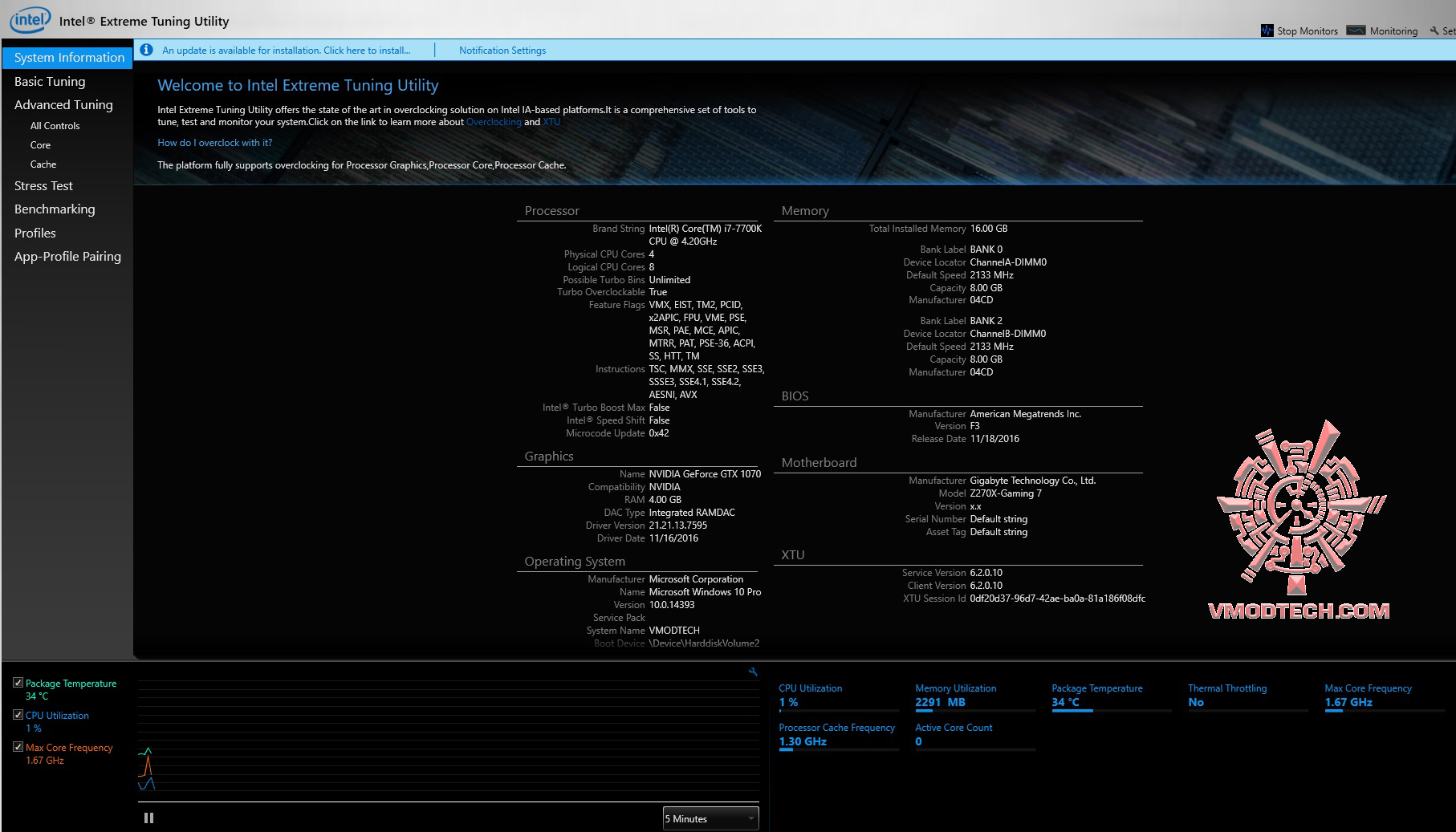
Task: Click the American Megatrends Inc. value
Action: (x=1025, y=414)
